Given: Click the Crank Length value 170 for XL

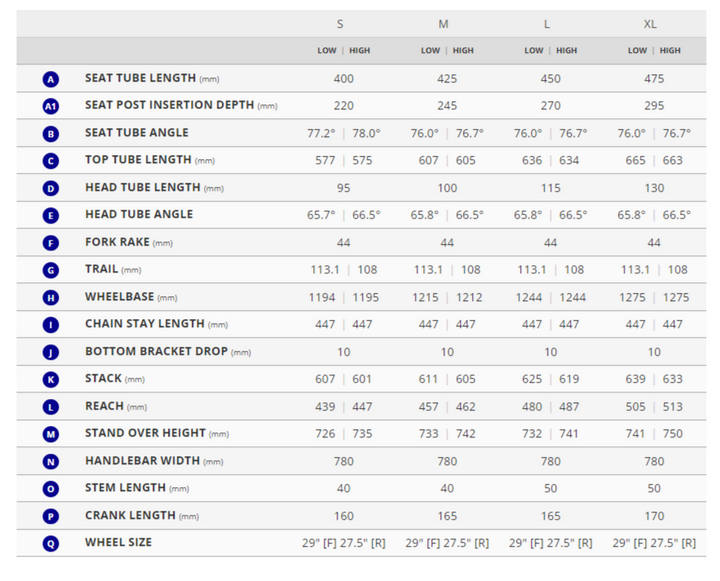Looking at the screenshot, I should click(654, 516).
